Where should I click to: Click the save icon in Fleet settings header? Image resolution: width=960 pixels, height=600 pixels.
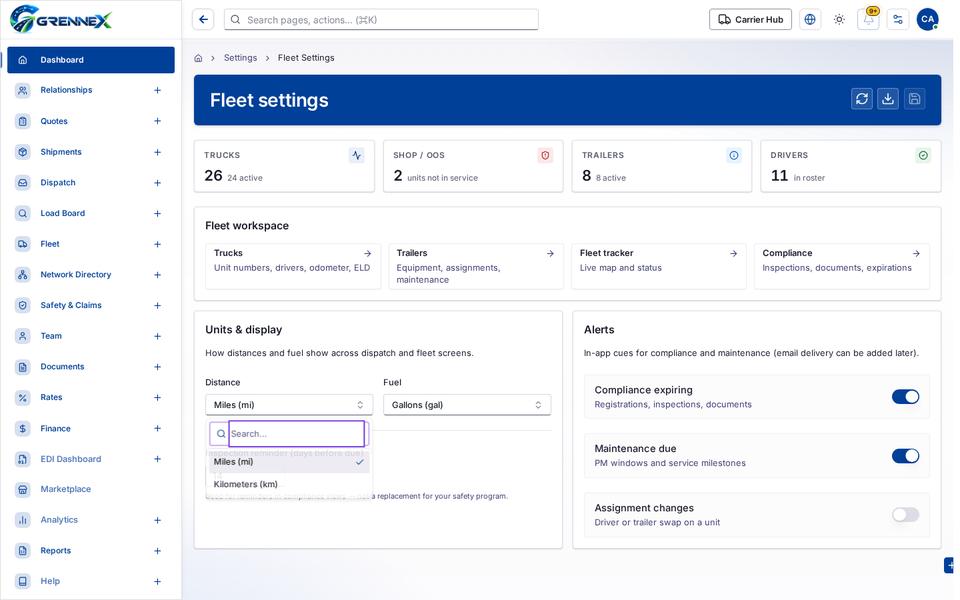coord(914,99)
